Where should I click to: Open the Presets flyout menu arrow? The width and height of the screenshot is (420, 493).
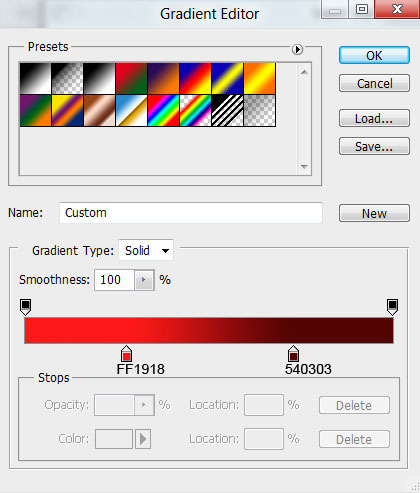click(x=297, y=49)
